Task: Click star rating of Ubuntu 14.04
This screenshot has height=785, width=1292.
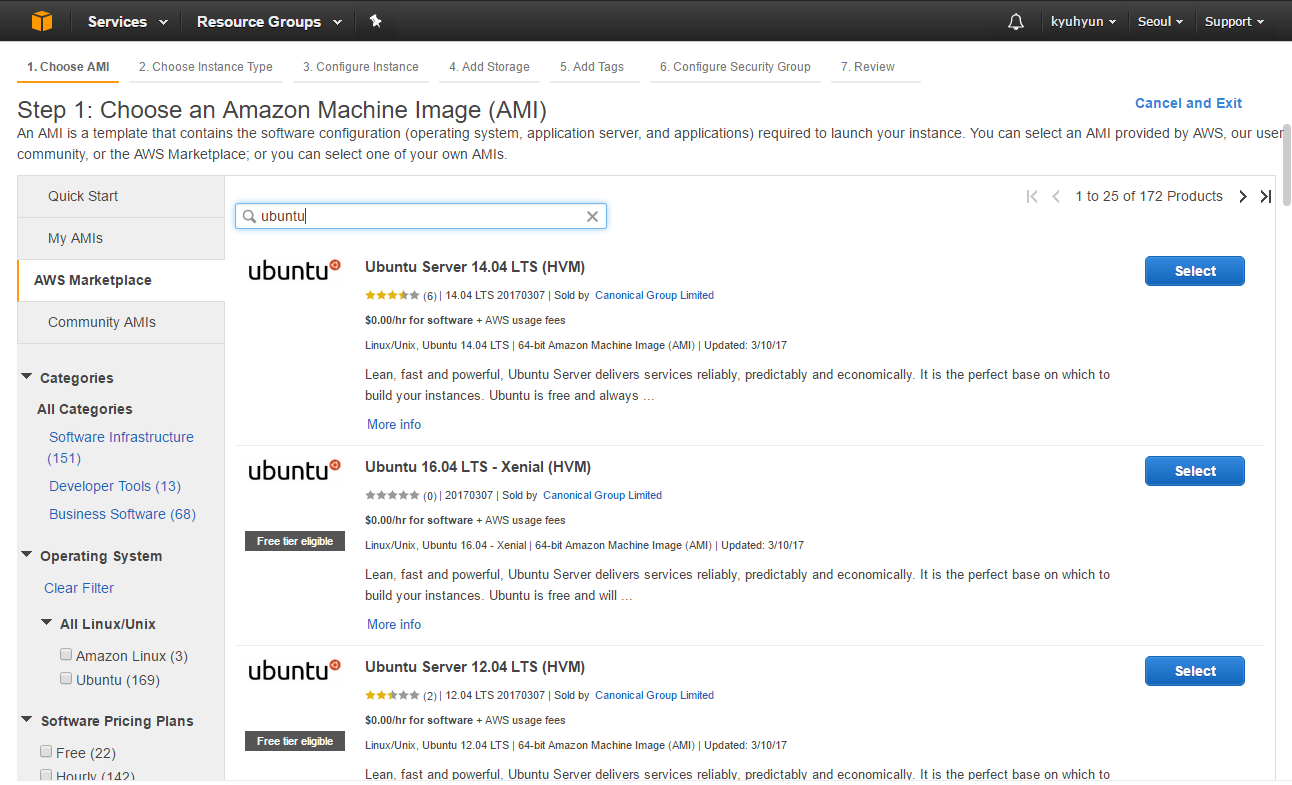Action: pyautogui.click(x=393, y=295)
